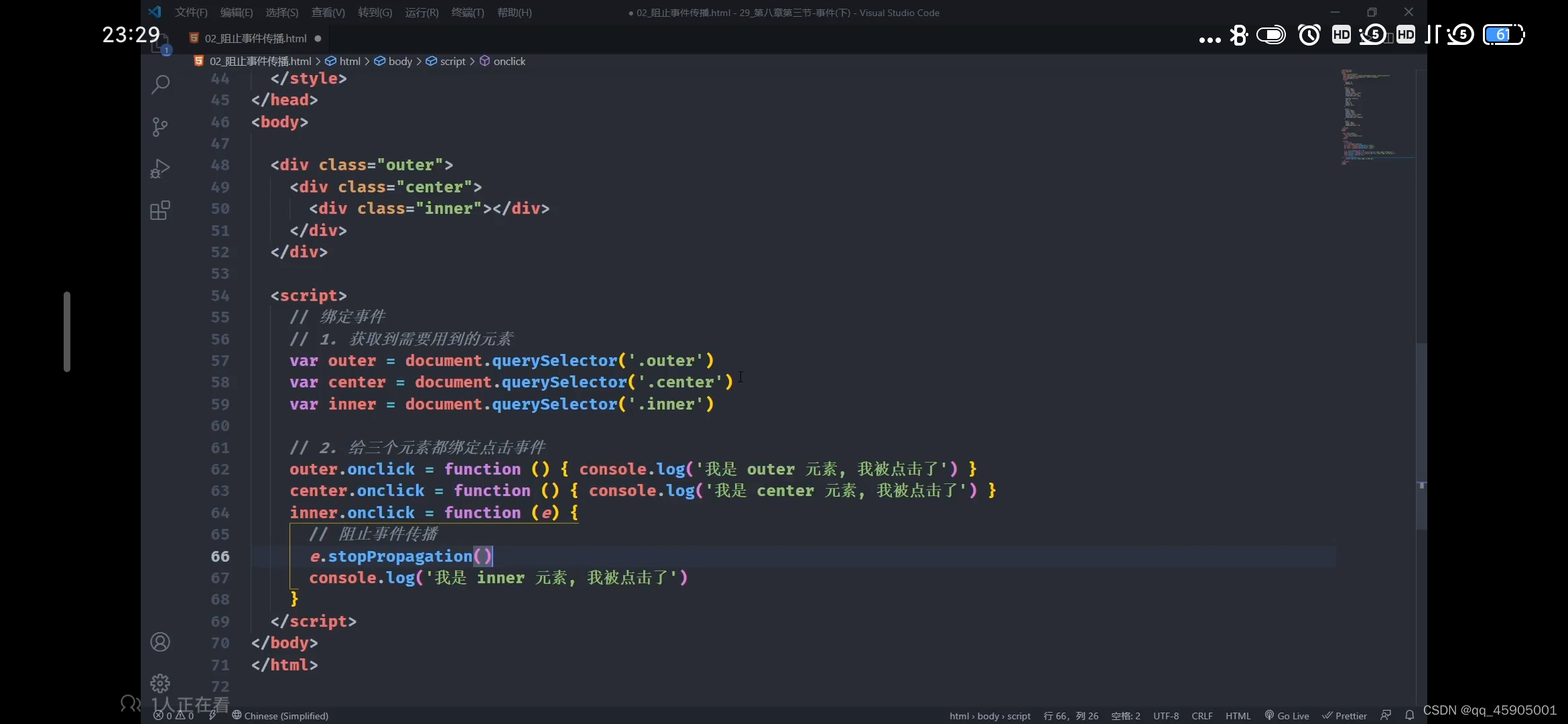Change file encoding UTF-8
Screen dimensions: 1568x724
click(x=1165, y=715)
